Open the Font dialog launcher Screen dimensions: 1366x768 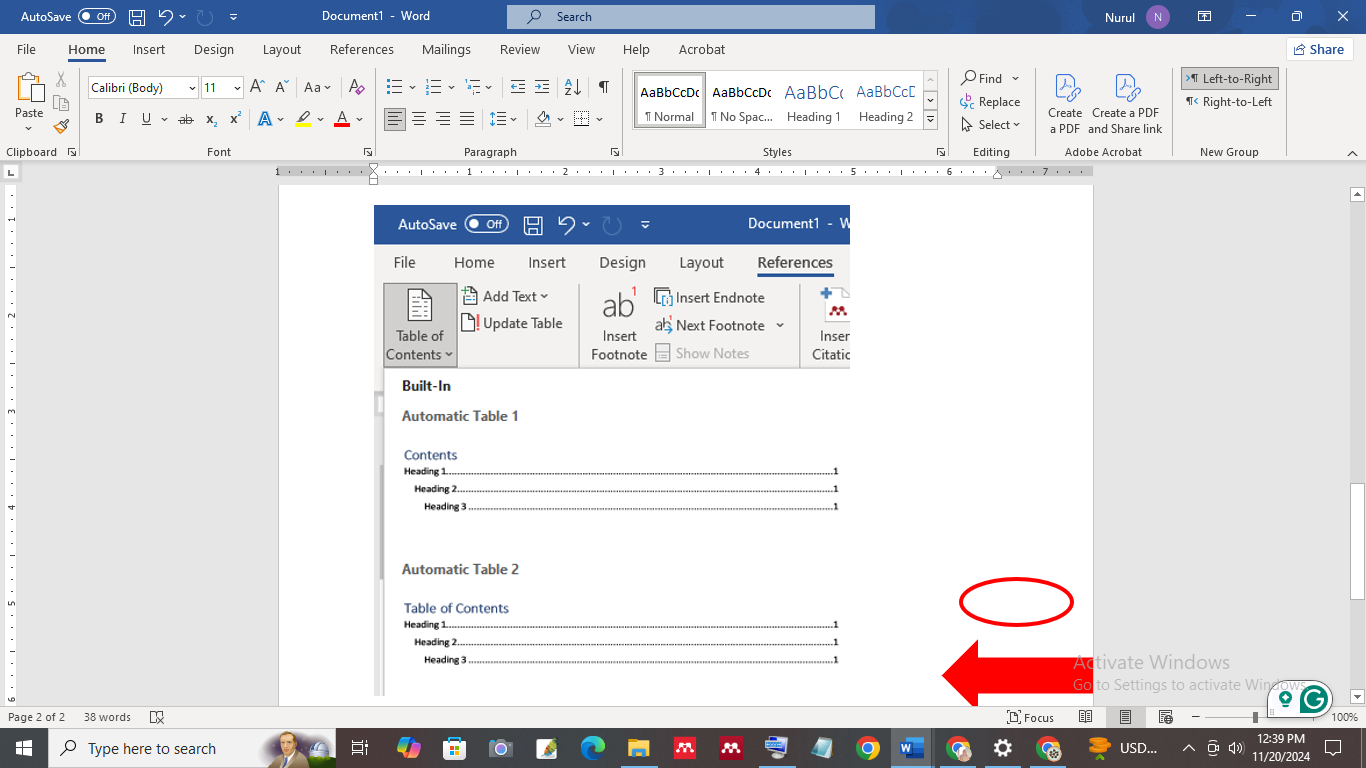click(368, 152)
